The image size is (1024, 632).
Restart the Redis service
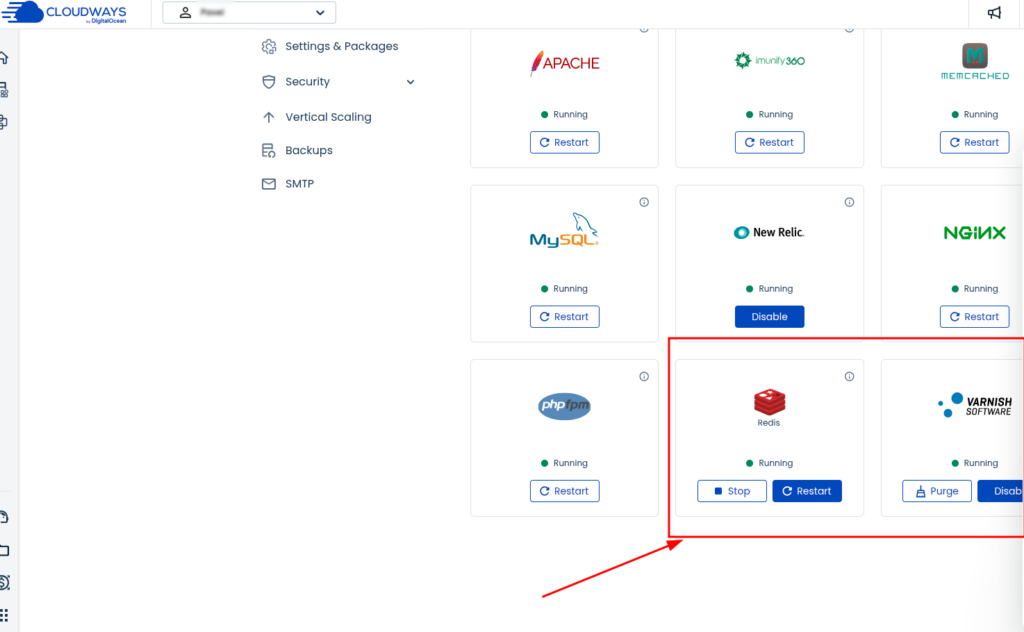[807, 491]
